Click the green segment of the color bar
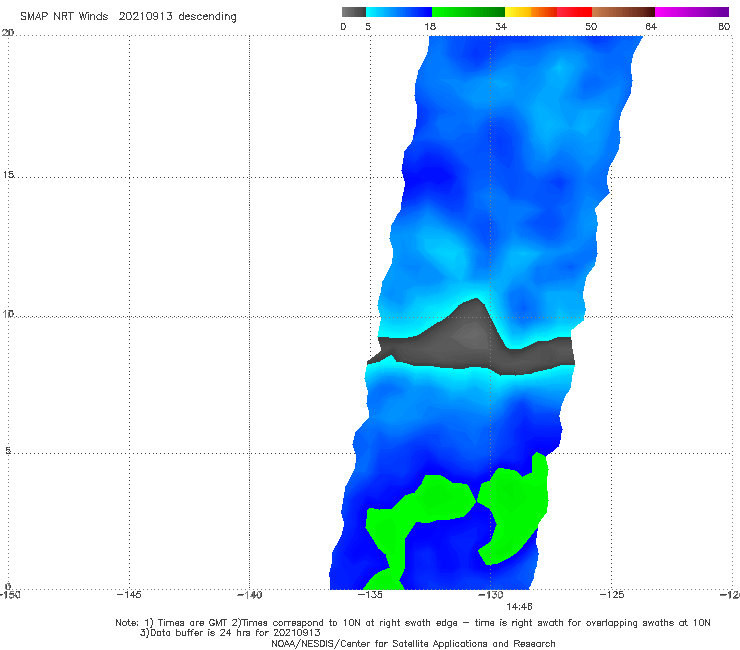 (468, 12)
